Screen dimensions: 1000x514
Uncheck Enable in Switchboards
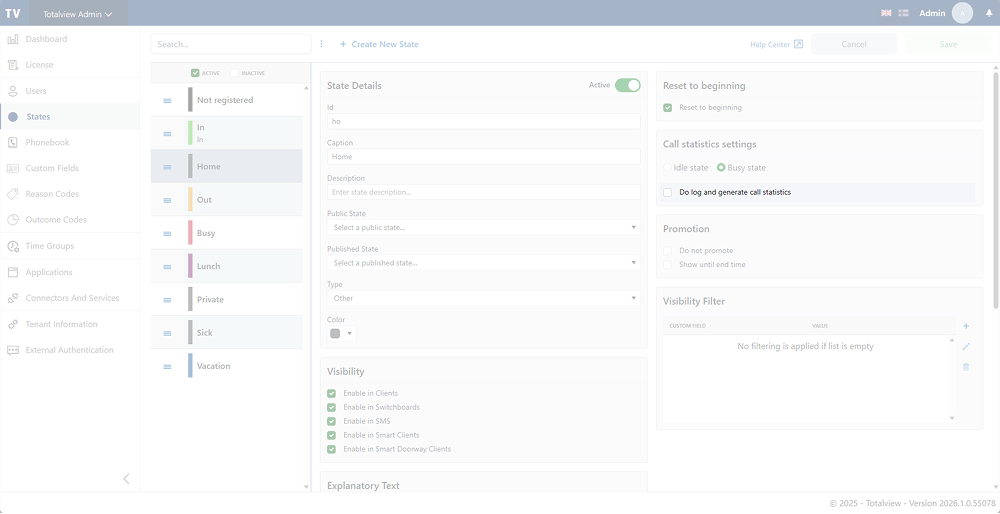(x=332, y=408)
